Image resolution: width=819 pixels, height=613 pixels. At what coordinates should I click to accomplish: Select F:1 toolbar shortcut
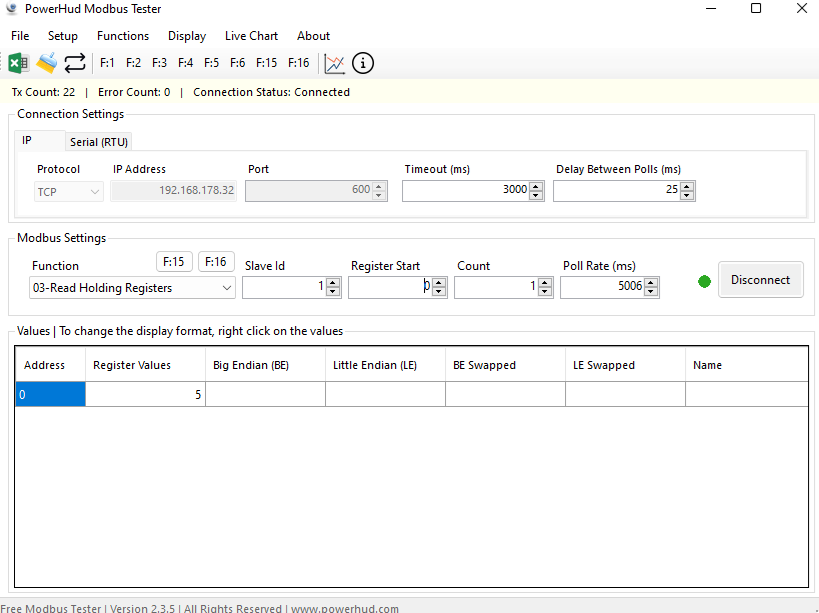(x=107, y=63)
